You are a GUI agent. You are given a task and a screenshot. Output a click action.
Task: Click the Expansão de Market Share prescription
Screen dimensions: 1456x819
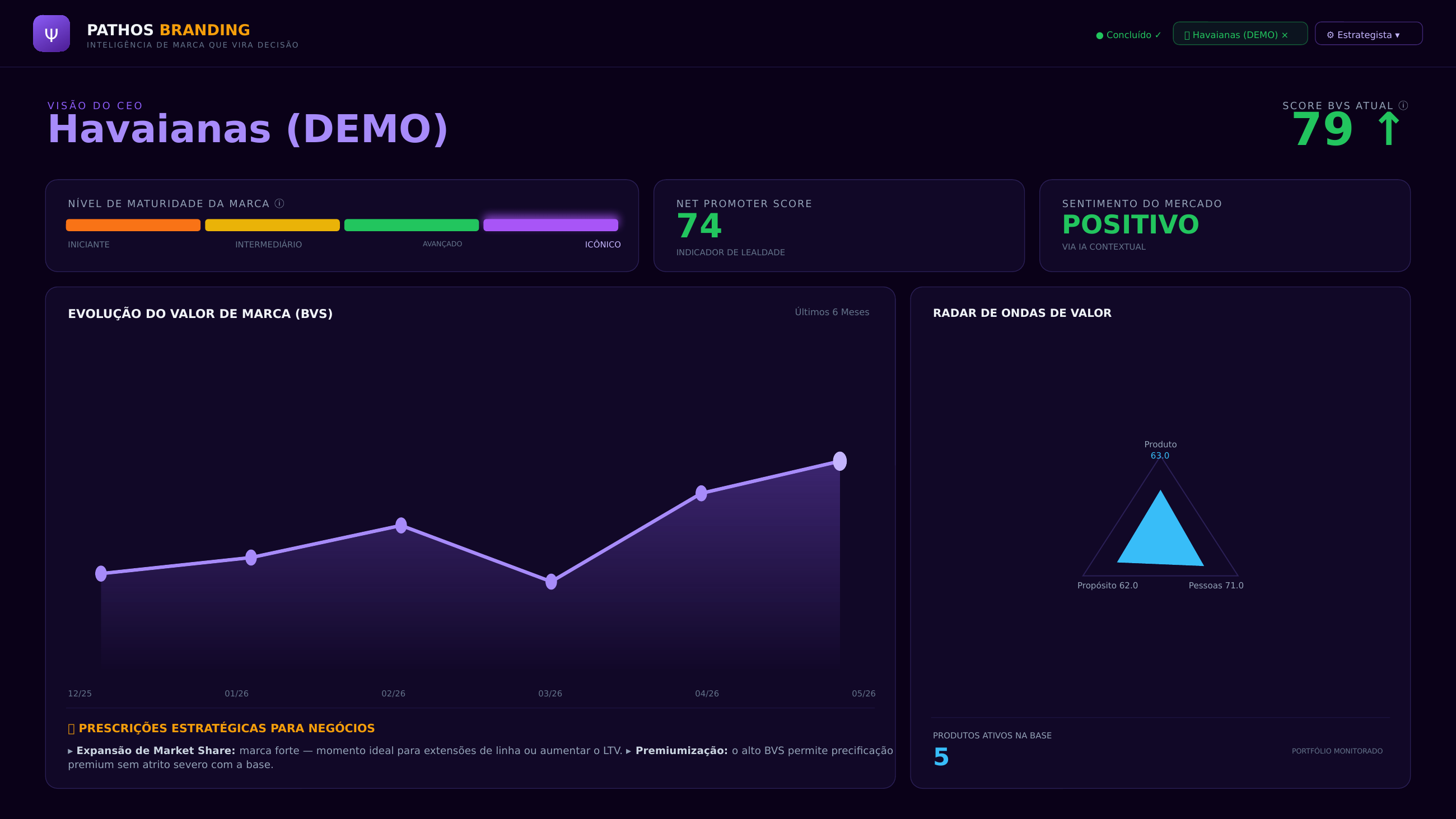tap(345, 751)
